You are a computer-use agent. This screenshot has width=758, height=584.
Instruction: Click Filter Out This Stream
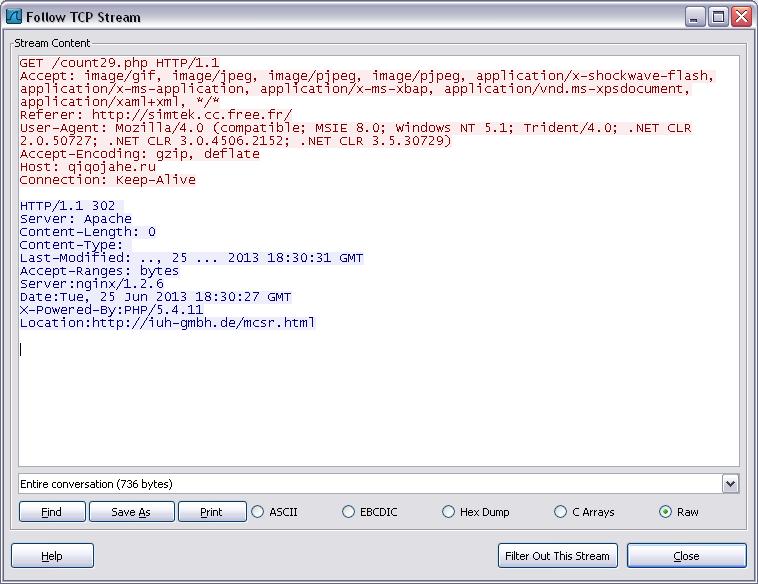(558, 556)
